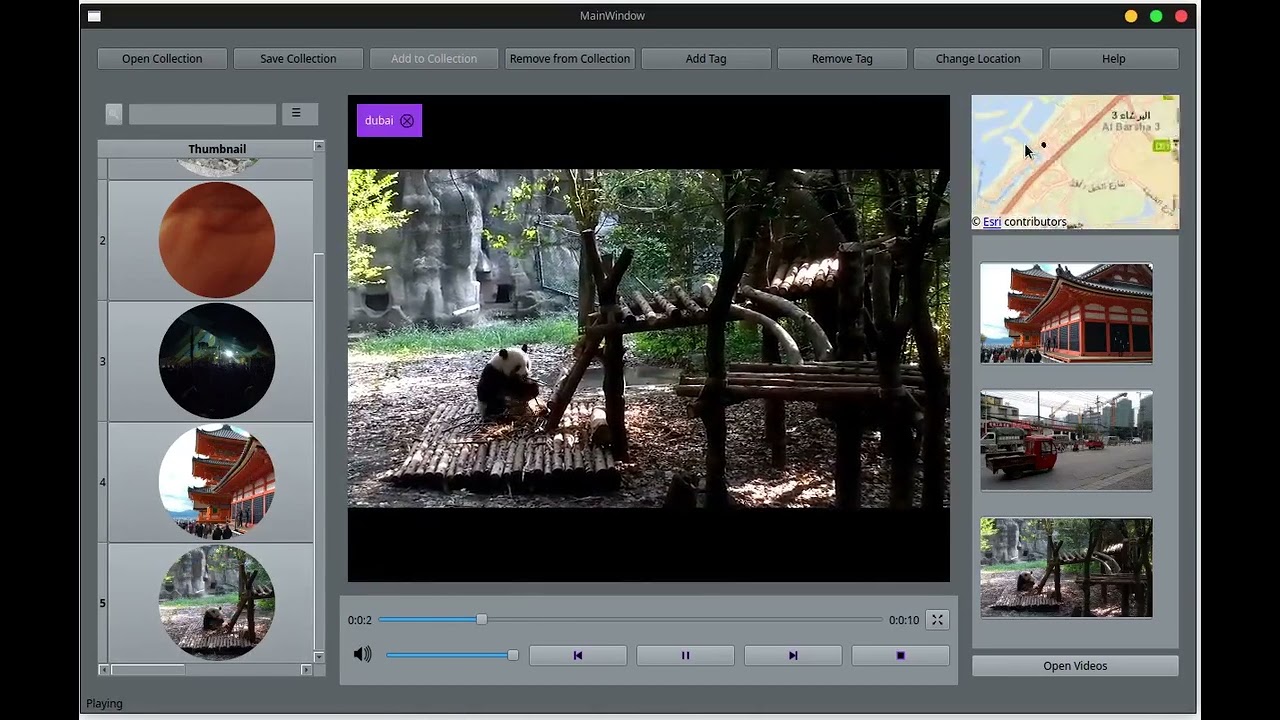Viewport: 1280px width, 720px height.
Task: Skip to the previous video
Action: click(578, 656)
